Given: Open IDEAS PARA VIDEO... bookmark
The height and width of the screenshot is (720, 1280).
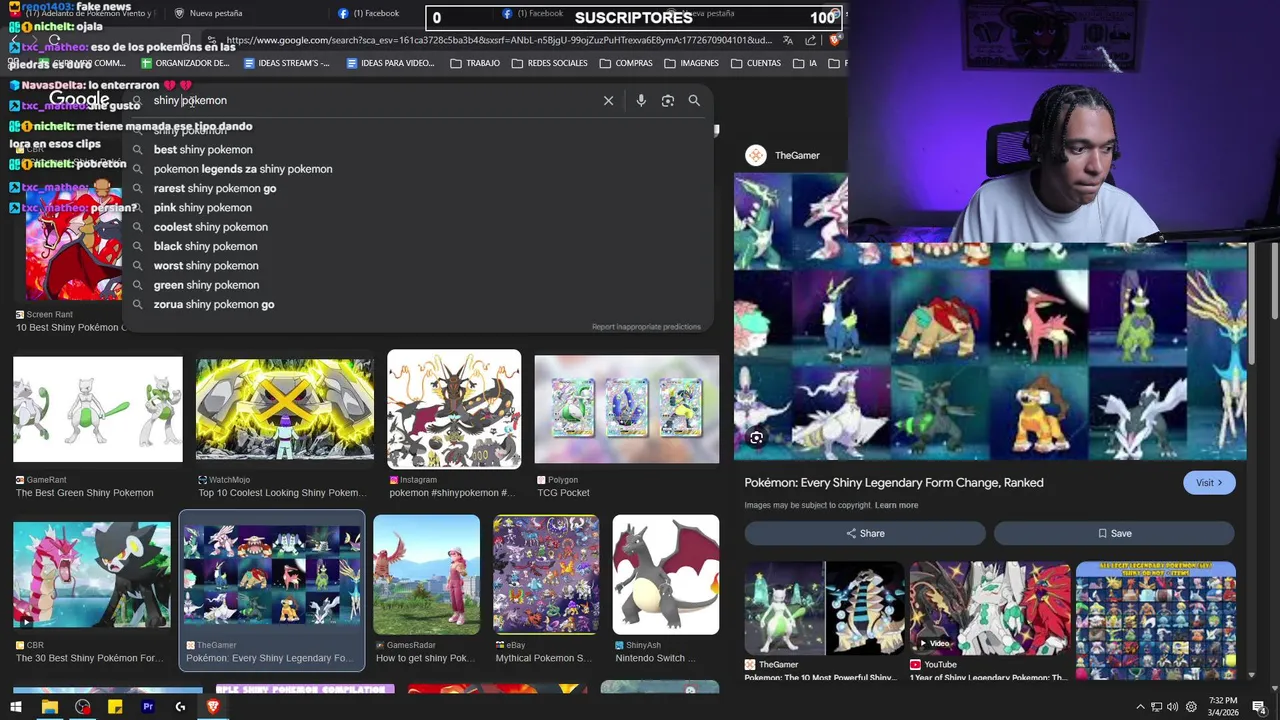Looking at the screenshot, I should click(390, 63).
